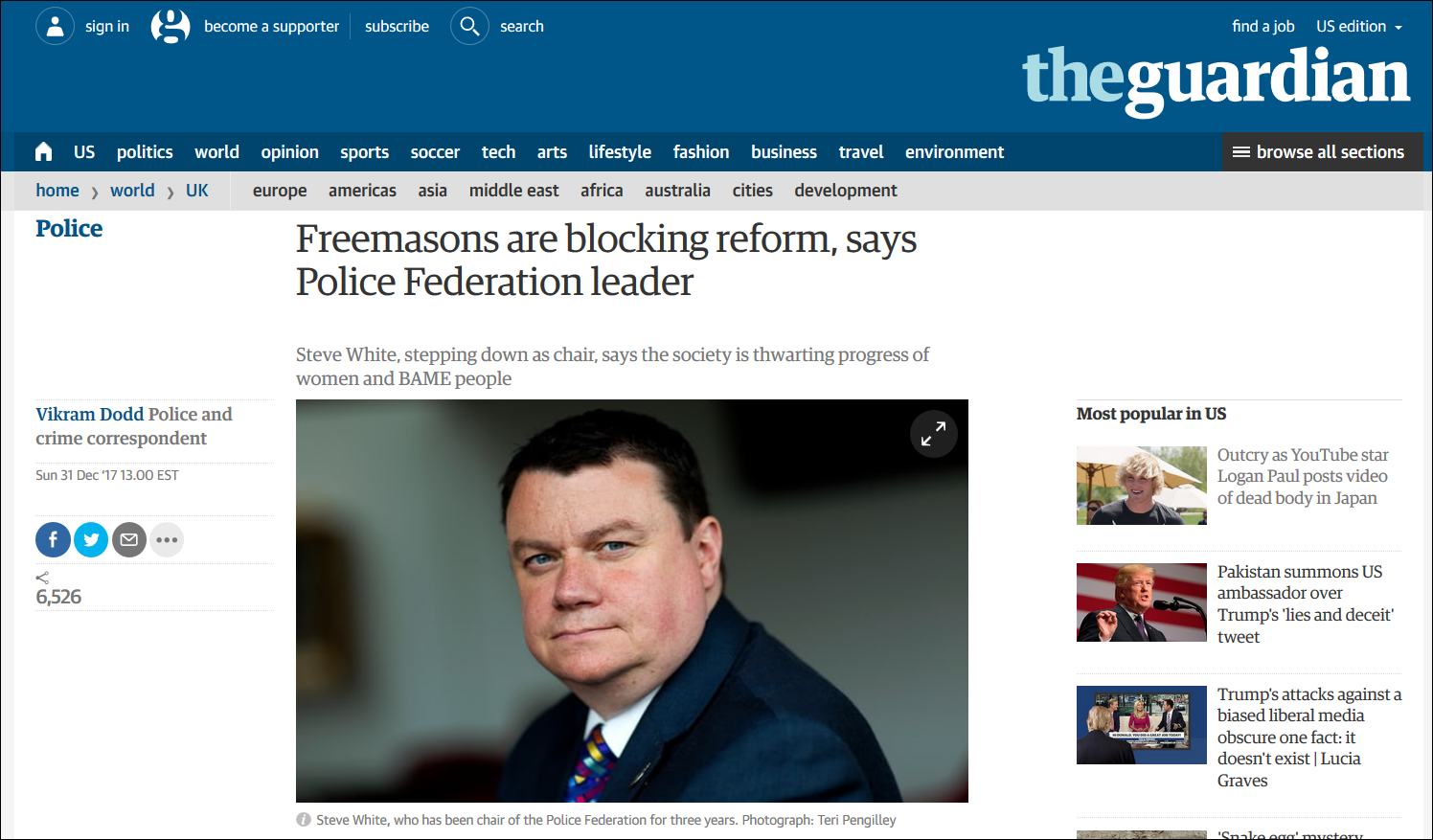
Task: Open the US edition dropdown
Action: tap(1359, 26)
